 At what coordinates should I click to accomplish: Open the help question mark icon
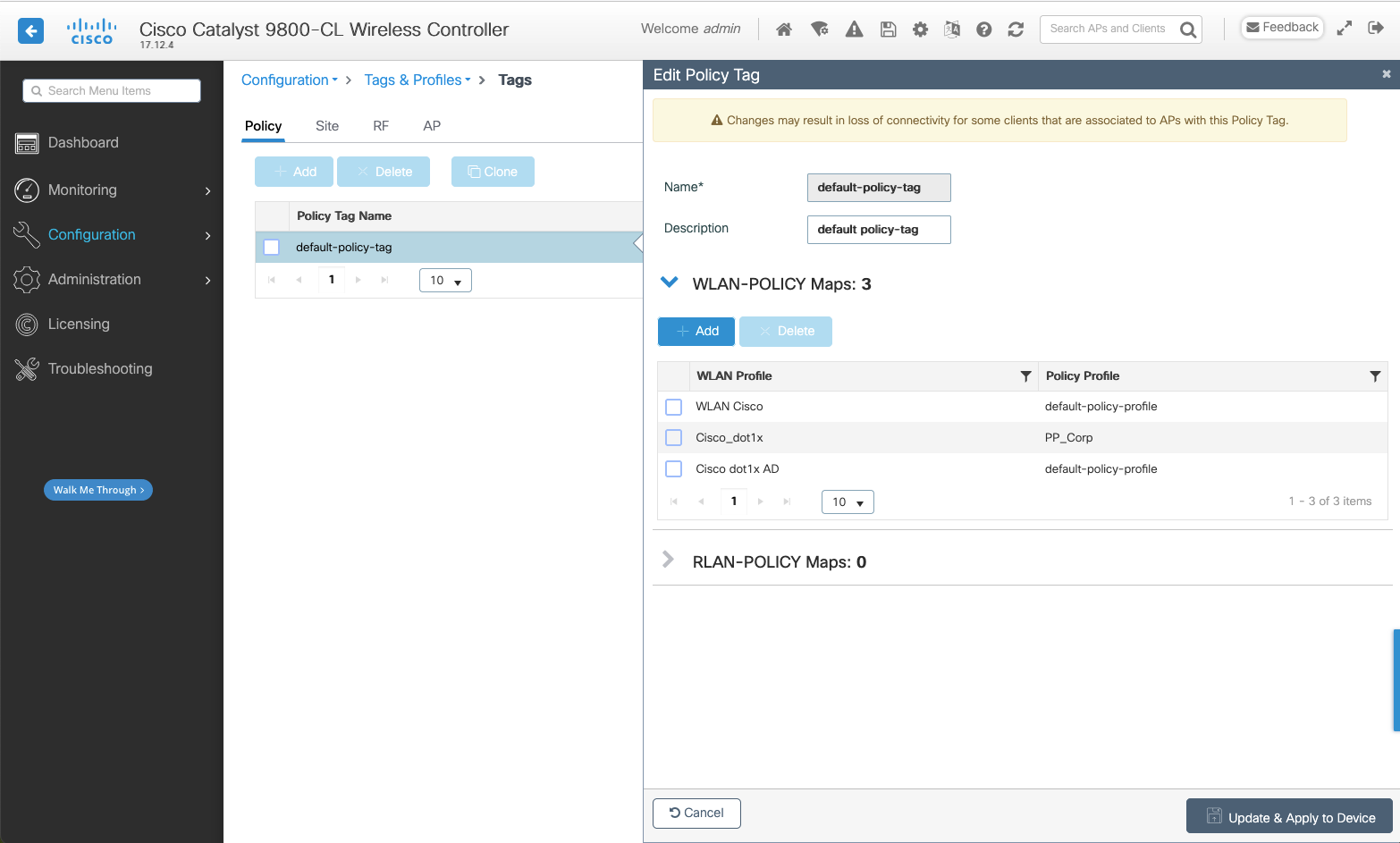(983, 30)
